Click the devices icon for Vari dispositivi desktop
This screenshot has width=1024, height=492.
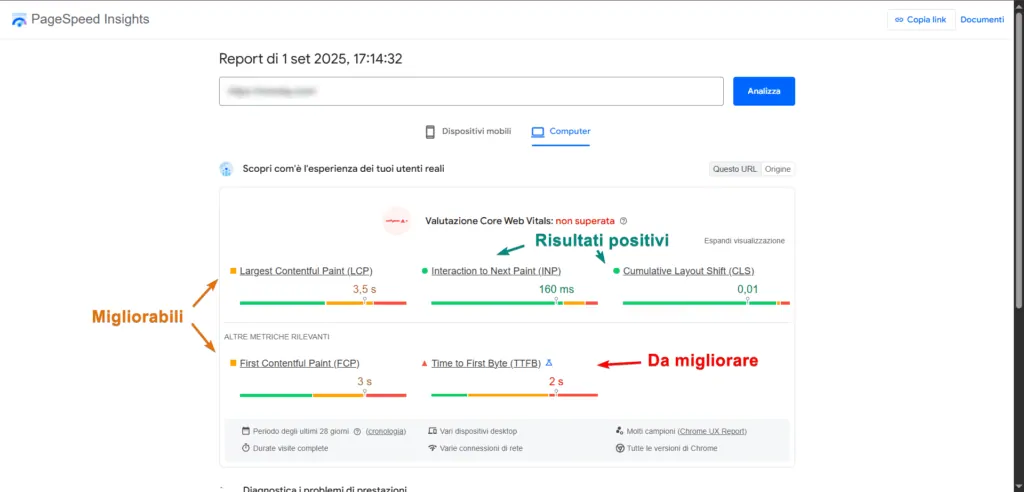(x=432, y=431)
